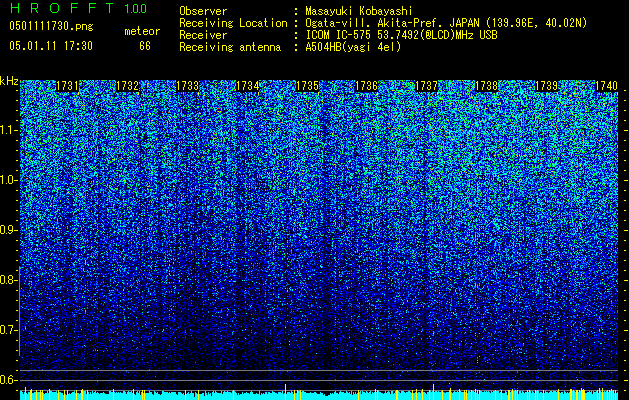Click the 0.7 frequency axis label
This screenshot has width=629, height=400.
(x=7, y=330)
